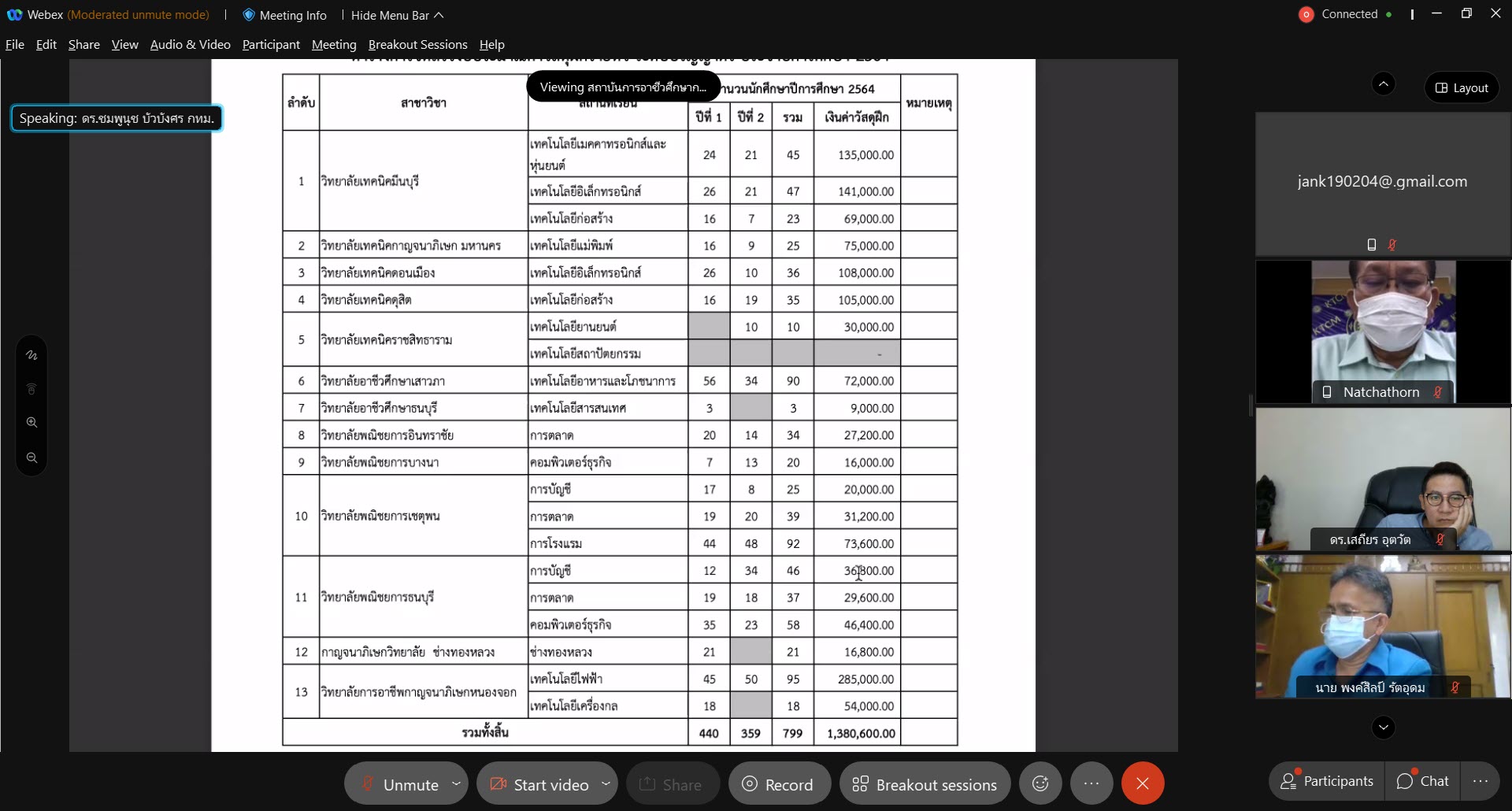
Task: Click the เงินค่าวัสดุฝึก column header
Action: click(857, 117)
